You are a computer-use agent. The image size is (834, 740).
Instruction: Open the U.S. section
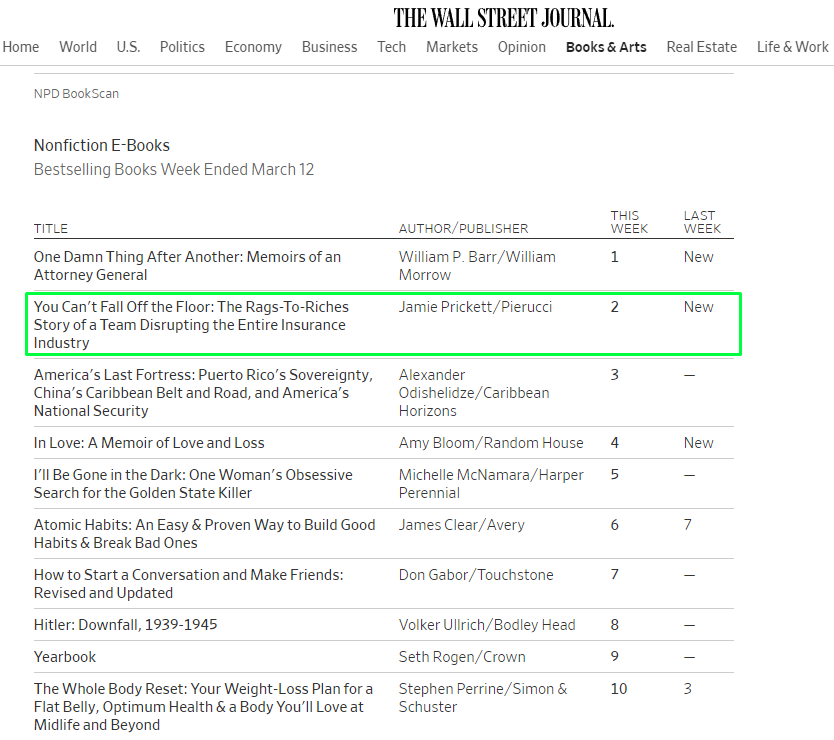click(128, 47)
